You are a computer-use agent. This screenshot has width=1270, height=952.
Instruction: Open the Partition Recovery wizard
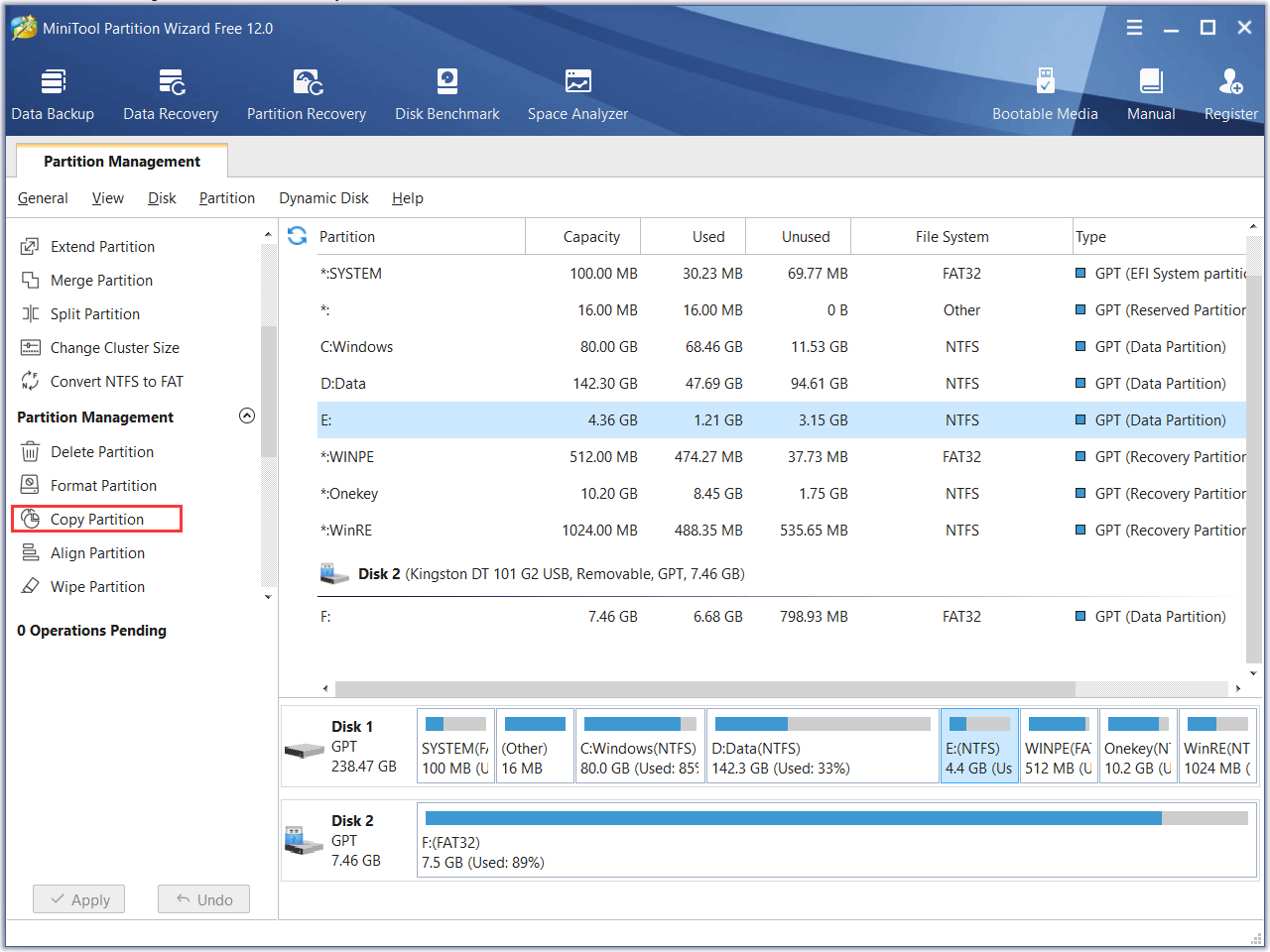307,94
